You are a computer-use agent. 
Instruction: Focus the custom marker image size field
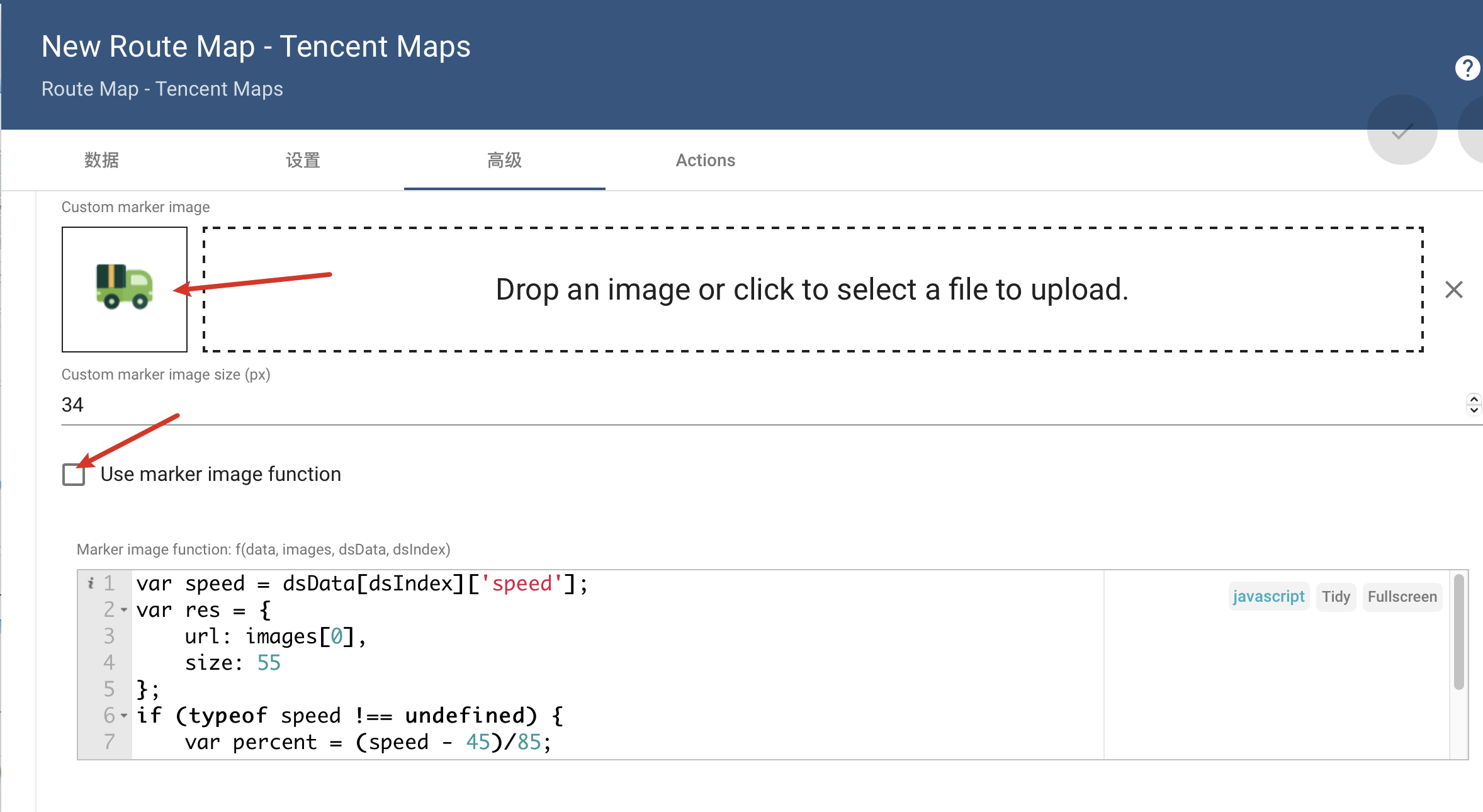(x=755, y=405)
